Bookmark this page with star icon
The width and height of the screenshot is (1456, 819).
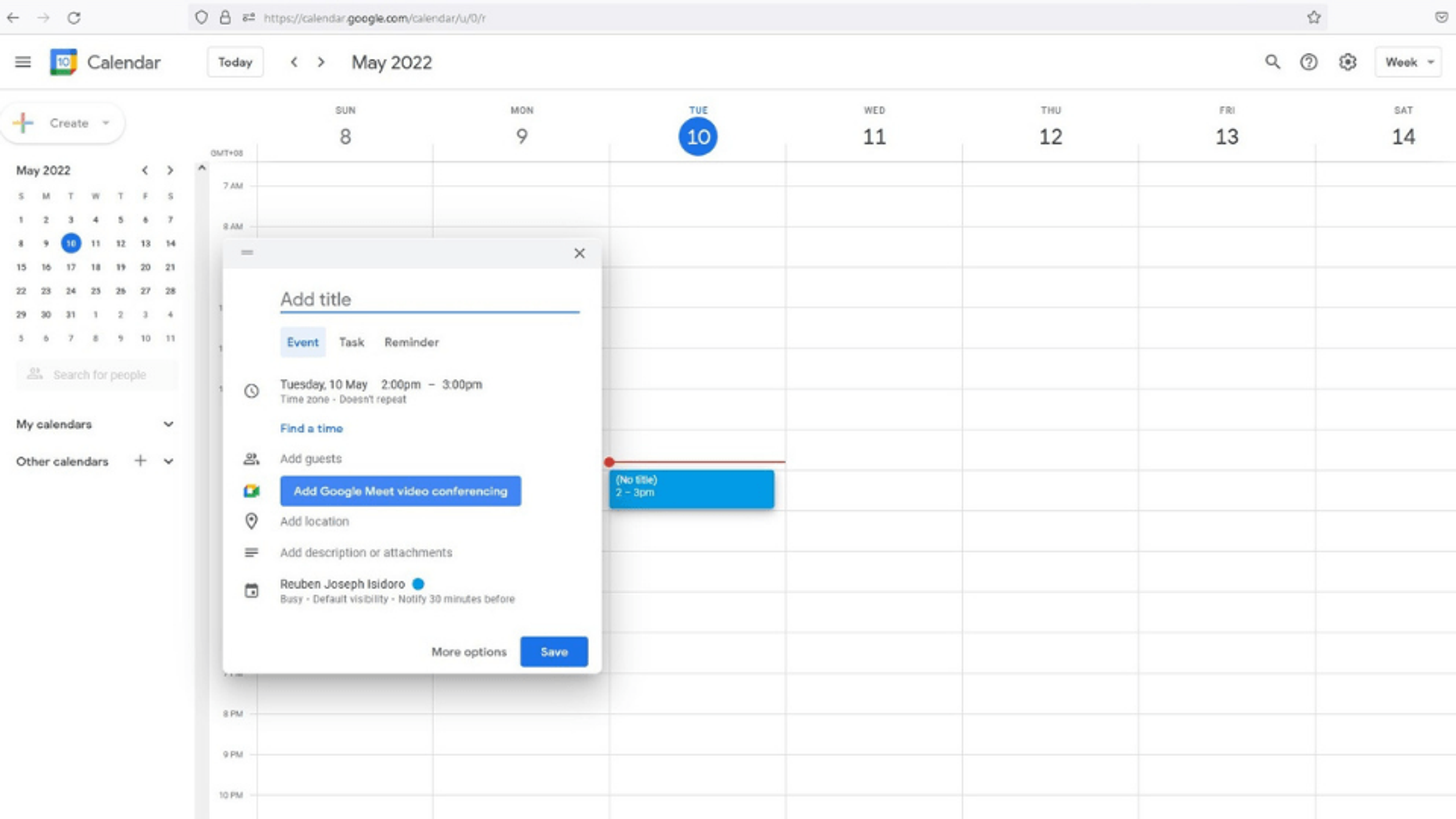point(1313,17)
